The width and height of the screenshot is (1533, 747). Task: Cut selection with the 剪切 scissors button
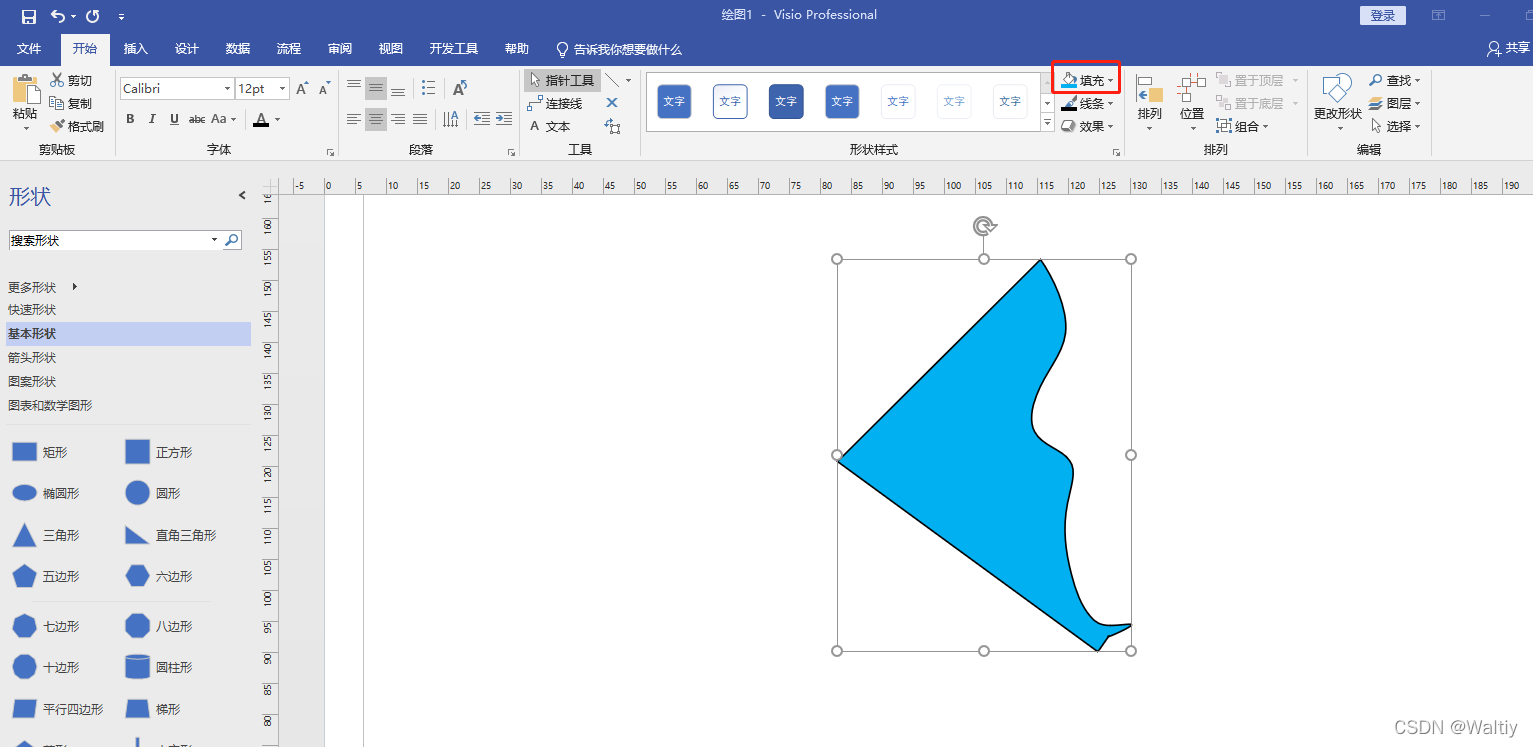pos(70,80)
